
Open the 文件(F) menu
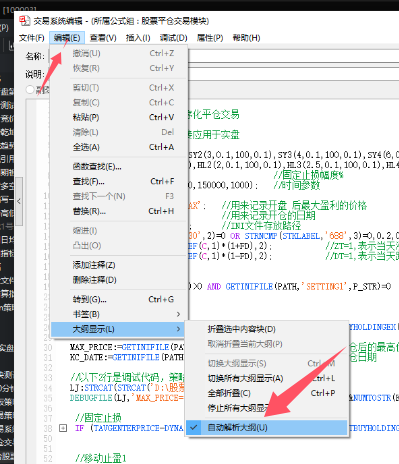tap(32, 38)
